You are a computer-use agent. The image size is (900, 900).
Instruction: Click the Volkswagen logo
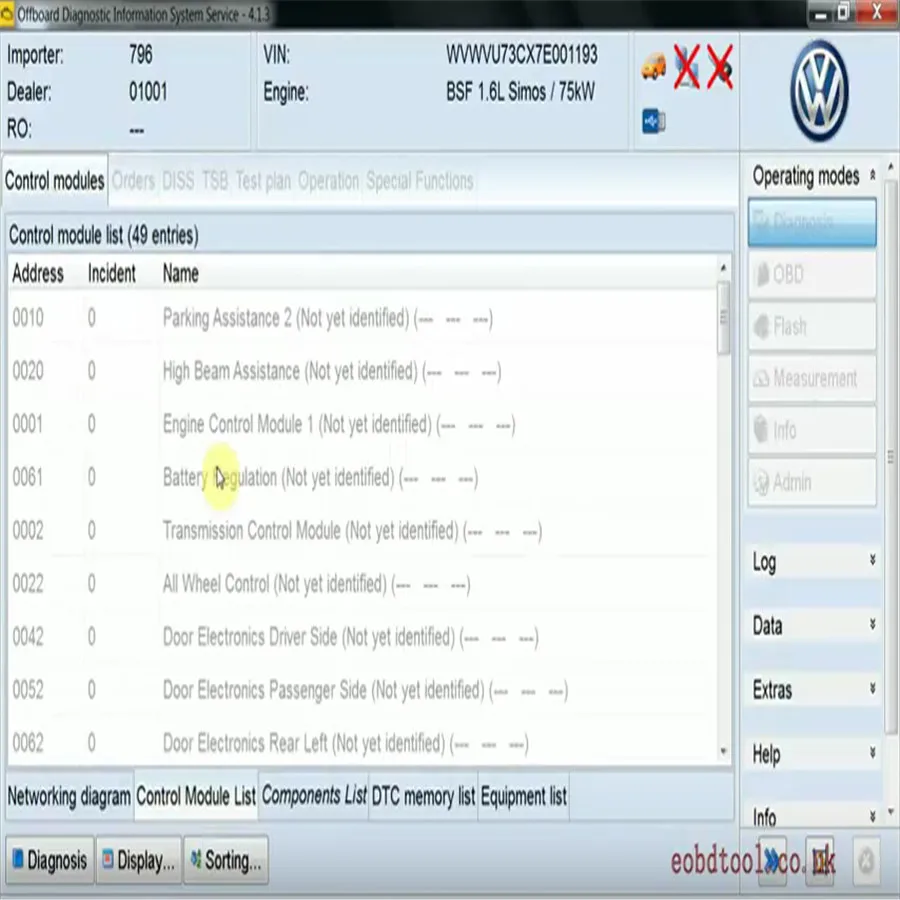[819, 91]
